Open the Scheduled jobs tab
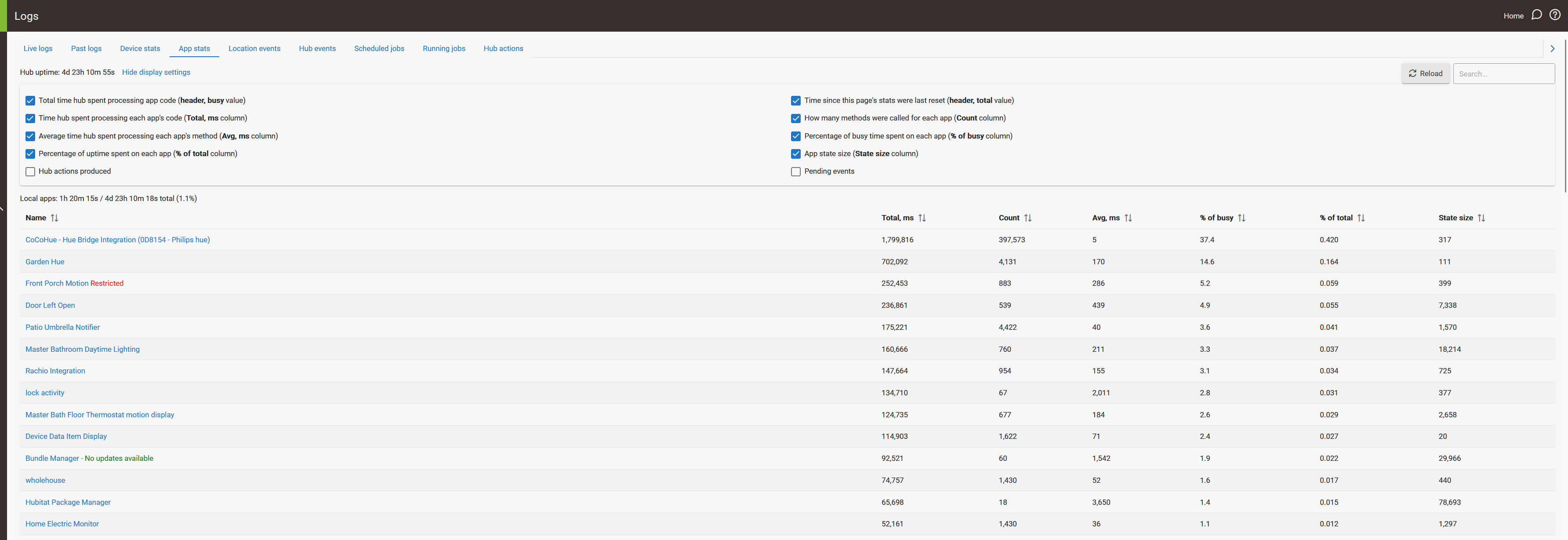 [379, 49]
